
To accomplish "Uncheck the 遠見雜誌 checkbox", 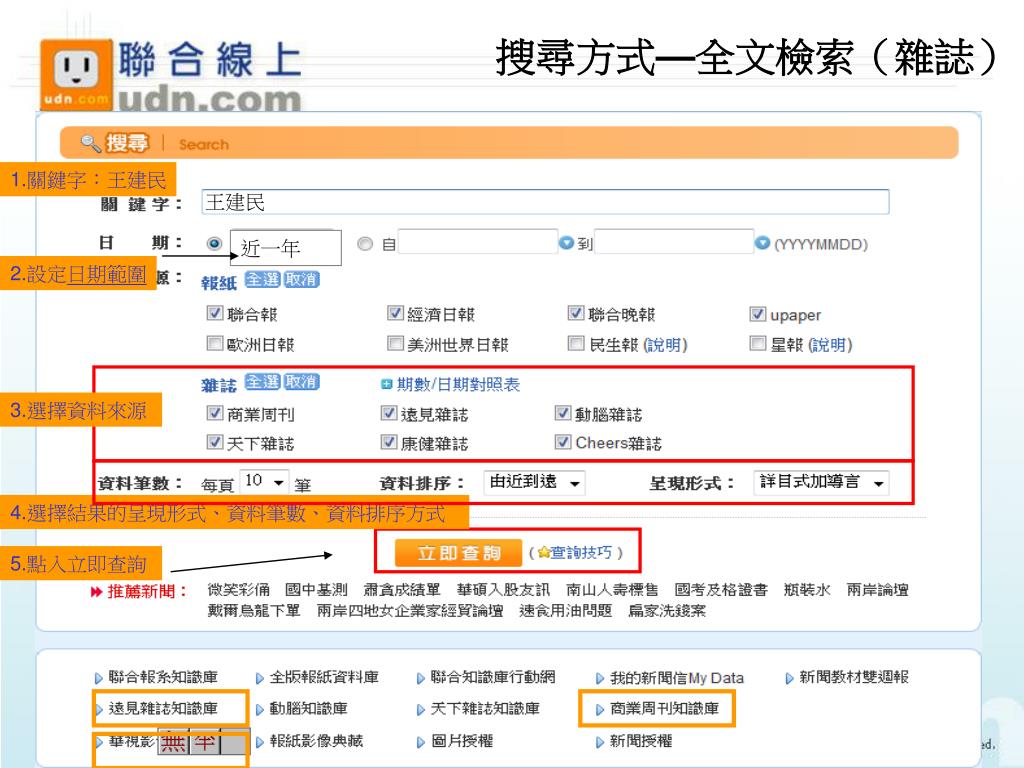I will click(389, 413).
